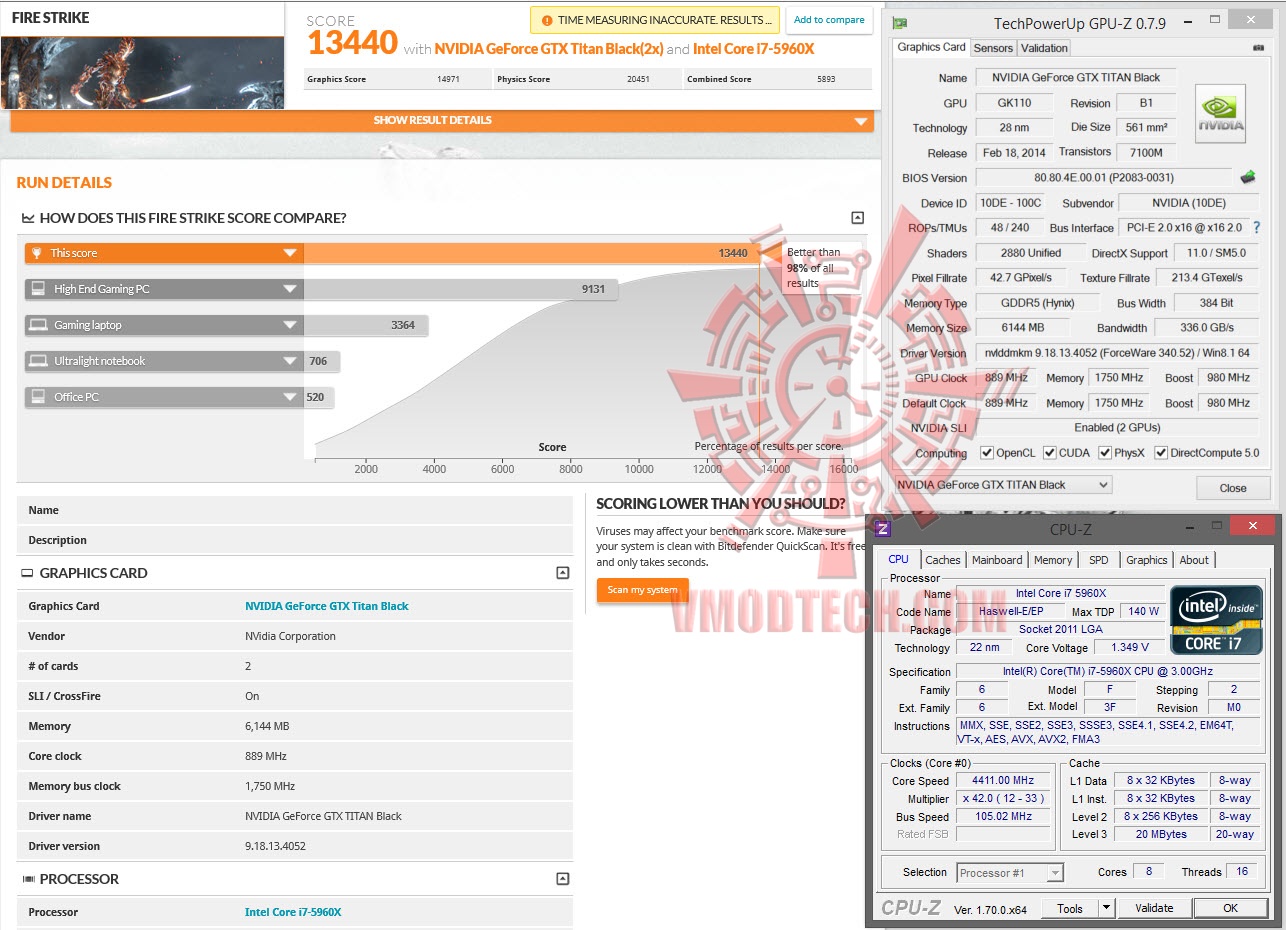
Task: Switch to the Validation tab in GPU-Z
Action: (x=1044, y=48)
